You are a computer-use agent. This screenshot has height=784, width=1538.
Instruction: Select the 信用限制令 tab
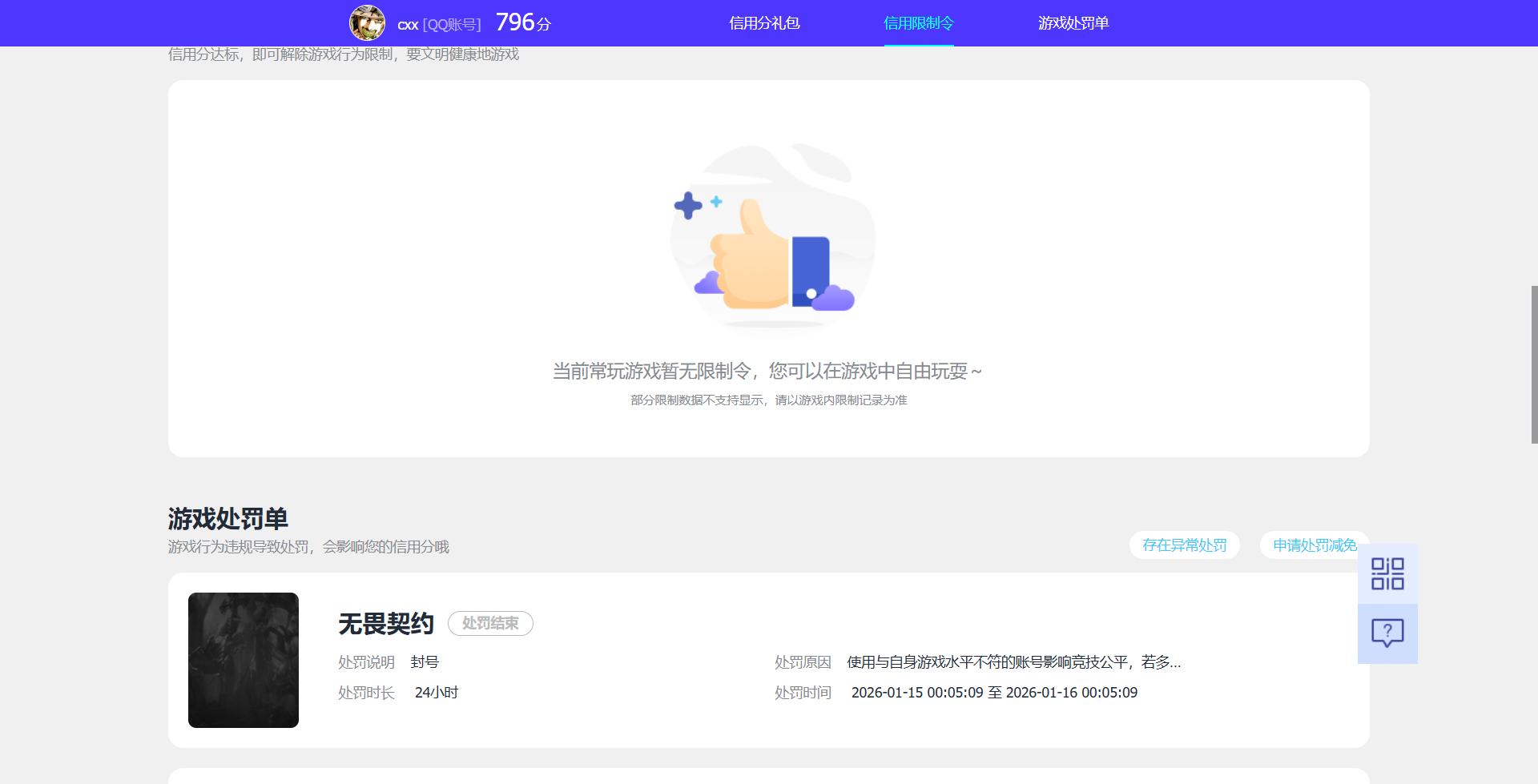919,23
